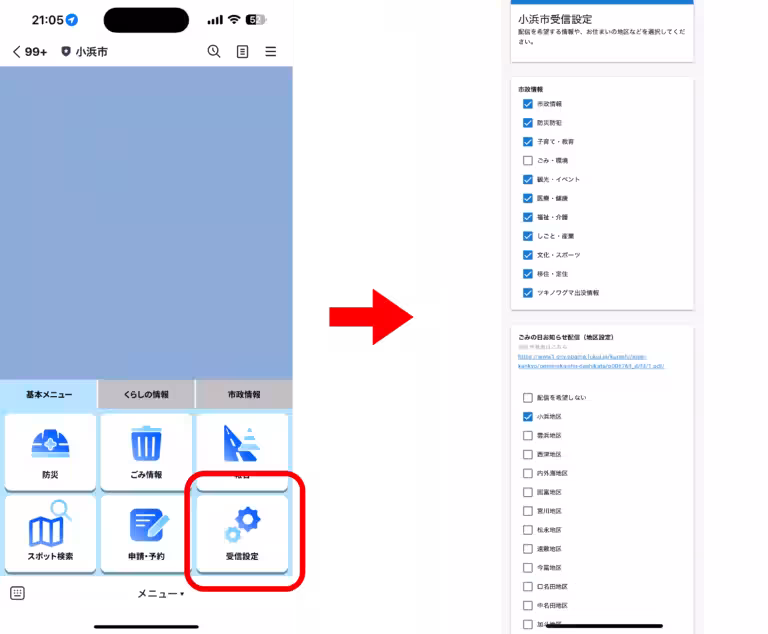Enable the ごみ・環境 checkbox
Image resolution: width=768 pixels, height=634 pixels.
(528, 160)
